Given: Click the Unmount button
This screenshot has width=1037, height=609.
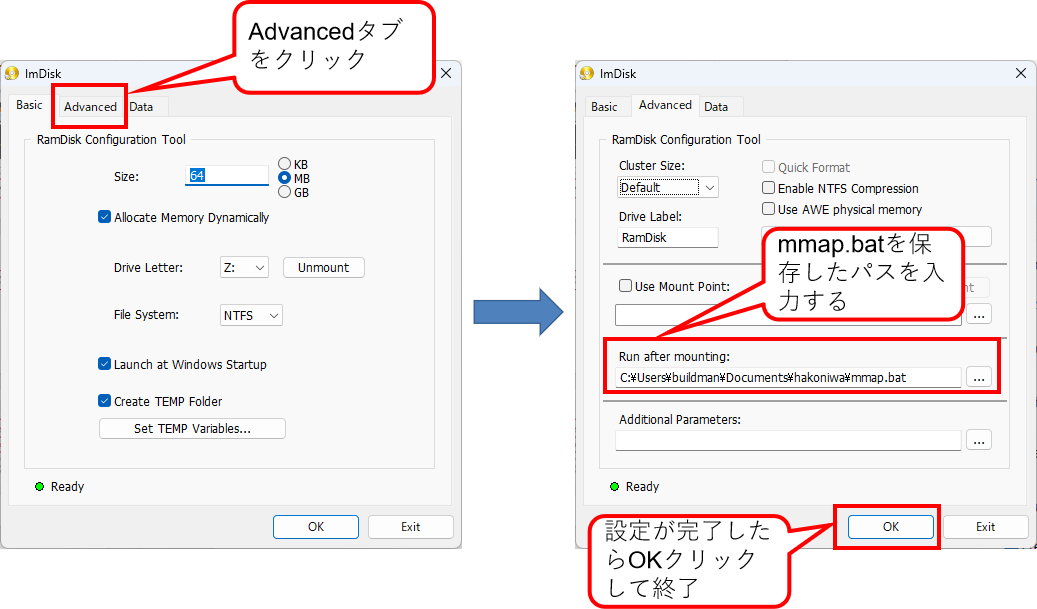Looking at the screenshot, I should (x=323, y=267).
